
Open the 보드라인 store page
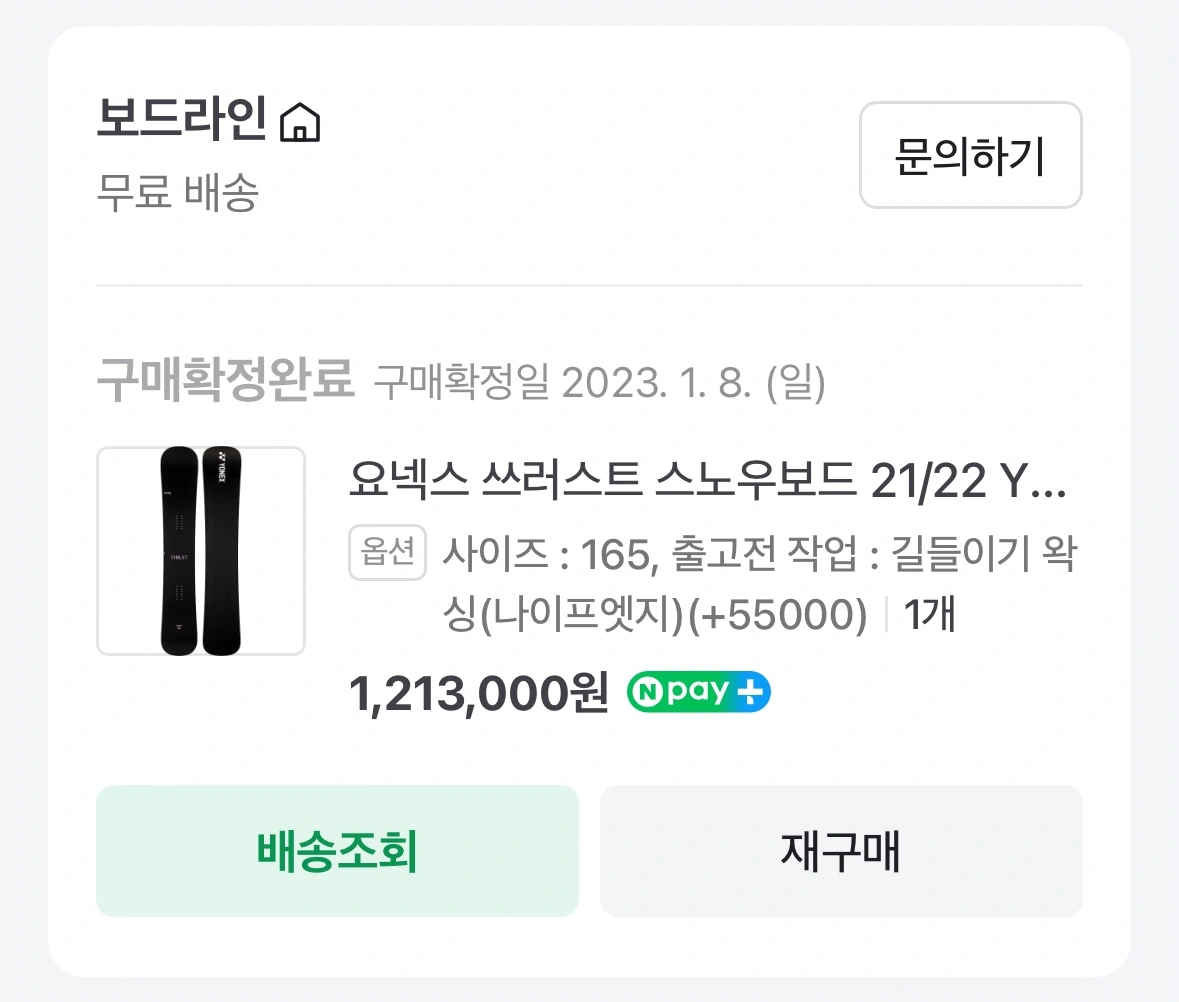pyautogui.click(x=180, y=120)
